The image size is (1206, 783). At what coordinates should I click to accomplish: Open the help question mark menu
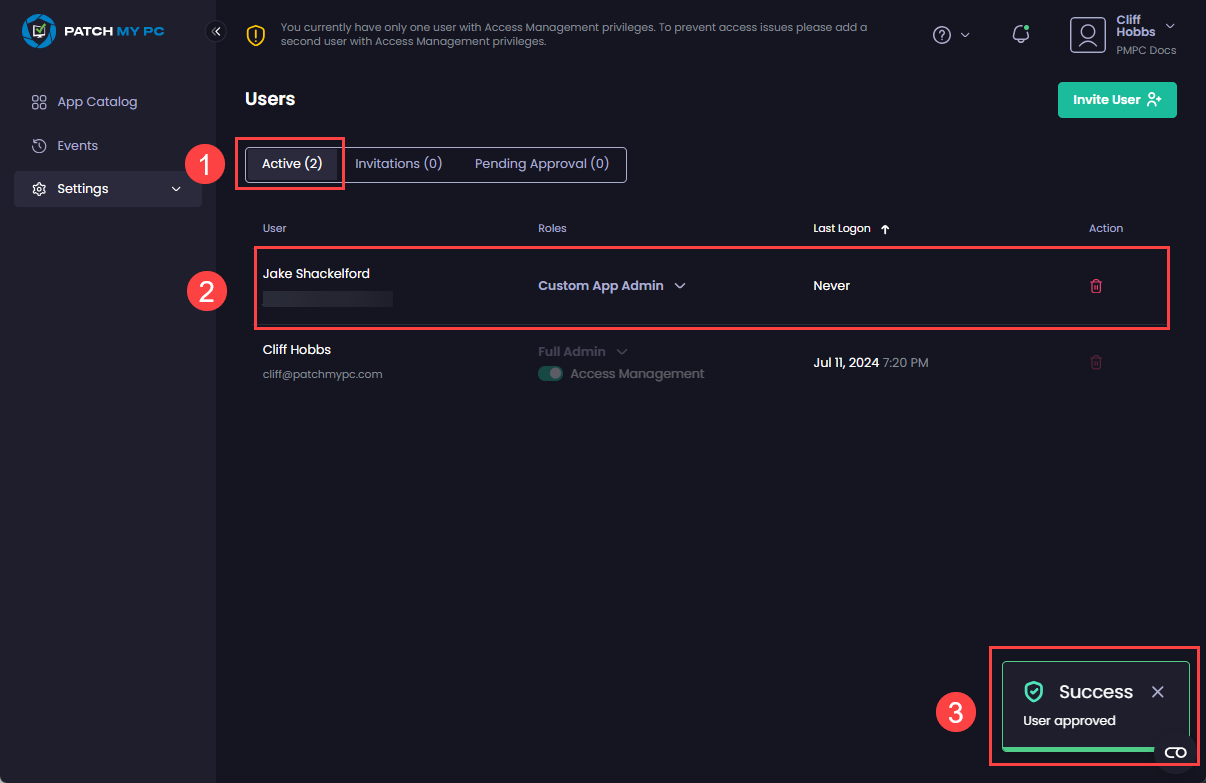(x=941, y=34)
